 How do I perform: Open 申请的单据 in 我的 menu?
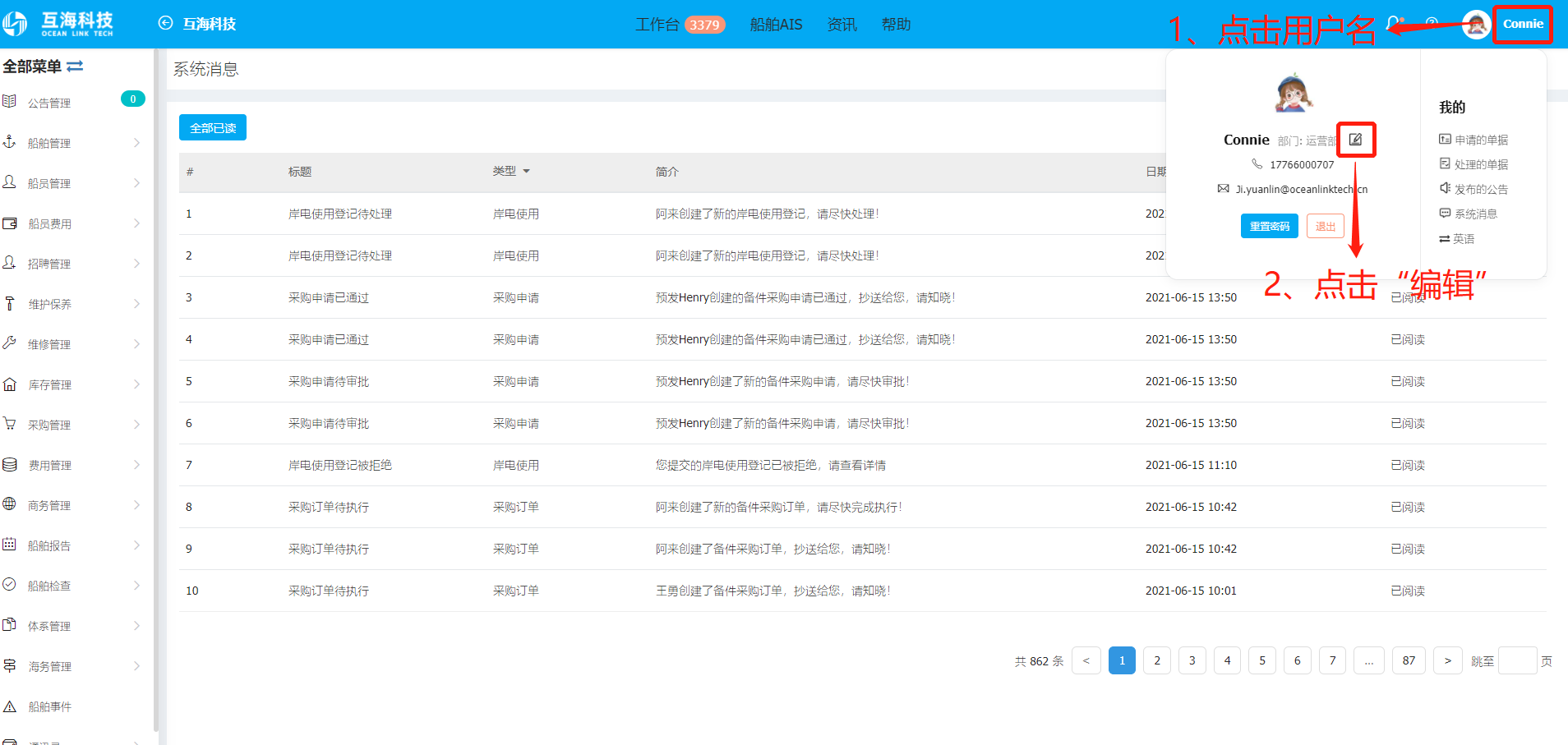point(1473,140)
